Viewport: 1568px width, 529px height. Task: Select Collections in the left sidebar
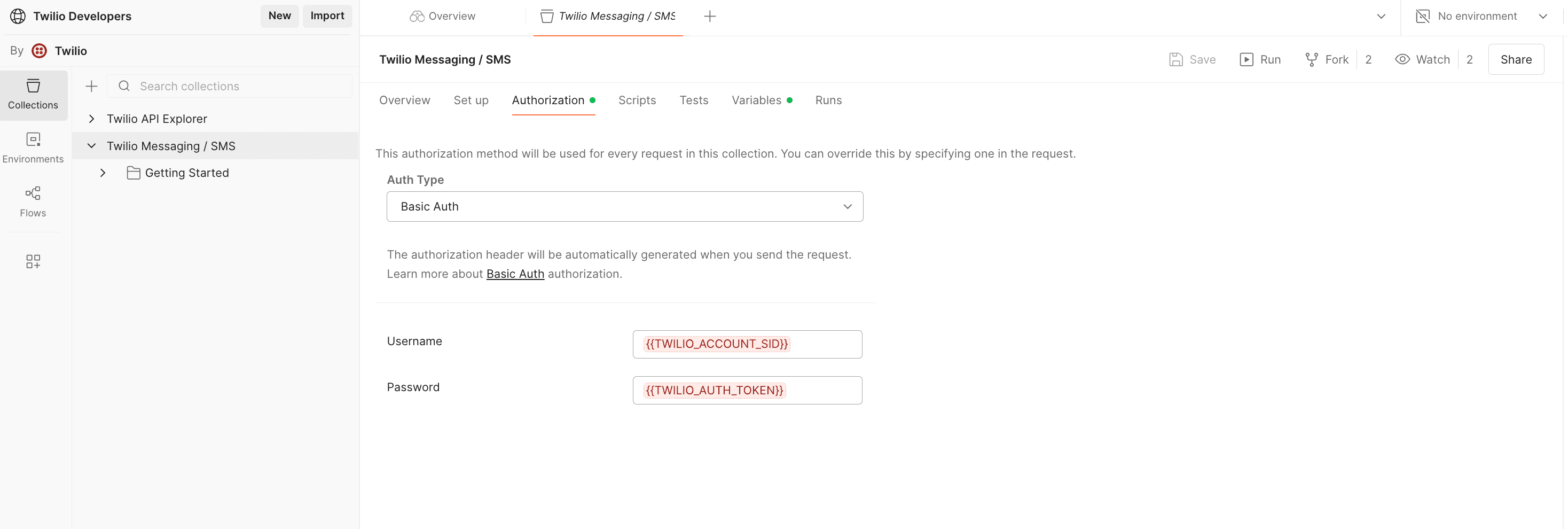[33, 95]
